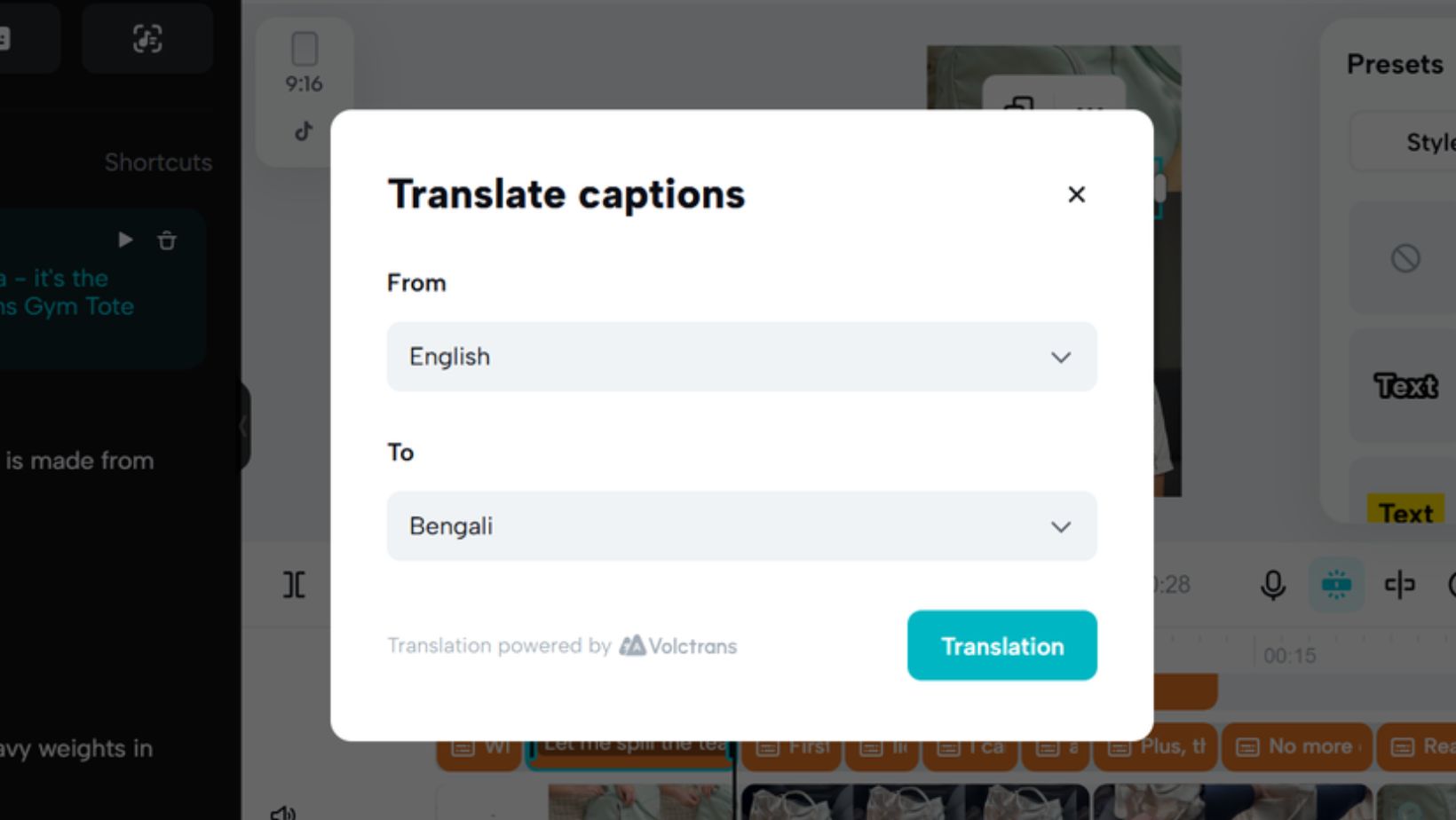
Task: Open the 9:16 aspect ratio selector
Action: [304, 62]
